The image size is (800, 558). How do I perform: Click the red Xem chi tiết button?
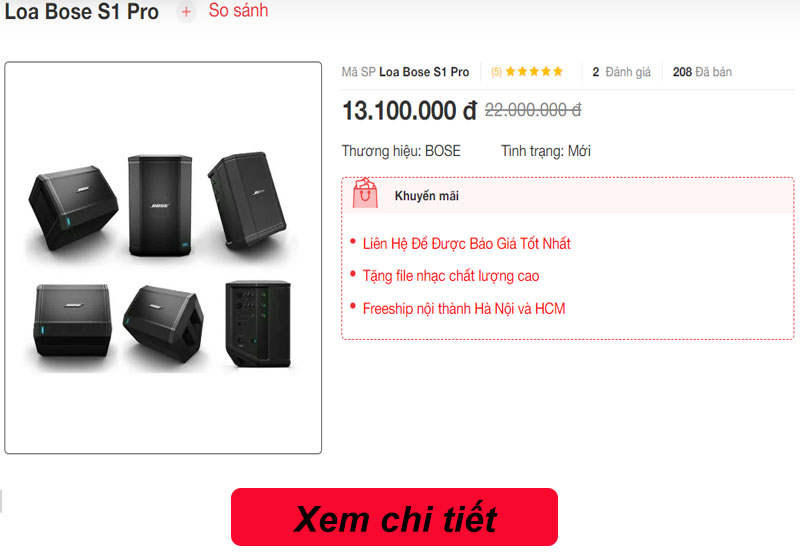[x=394, y=517]
